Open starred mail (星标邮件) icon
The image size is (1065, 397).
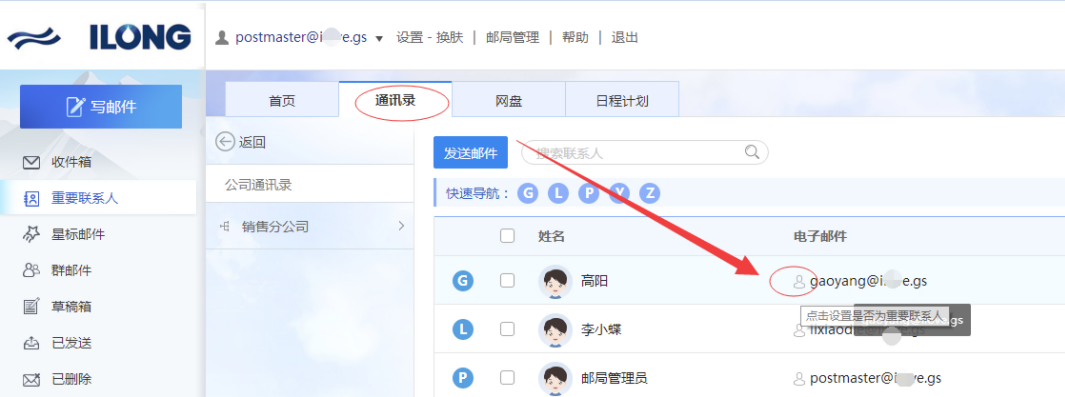pos(31,235)
